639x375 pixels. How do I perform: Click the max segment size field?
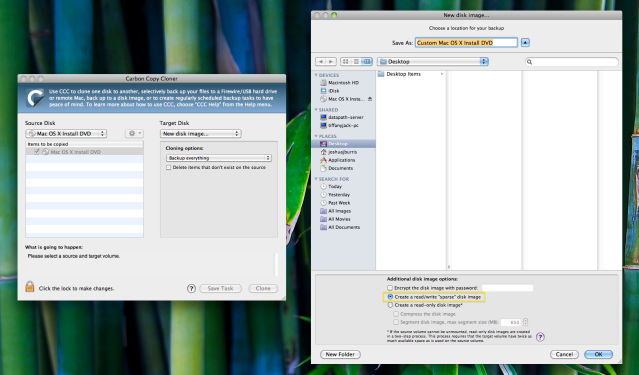point(511,322)
